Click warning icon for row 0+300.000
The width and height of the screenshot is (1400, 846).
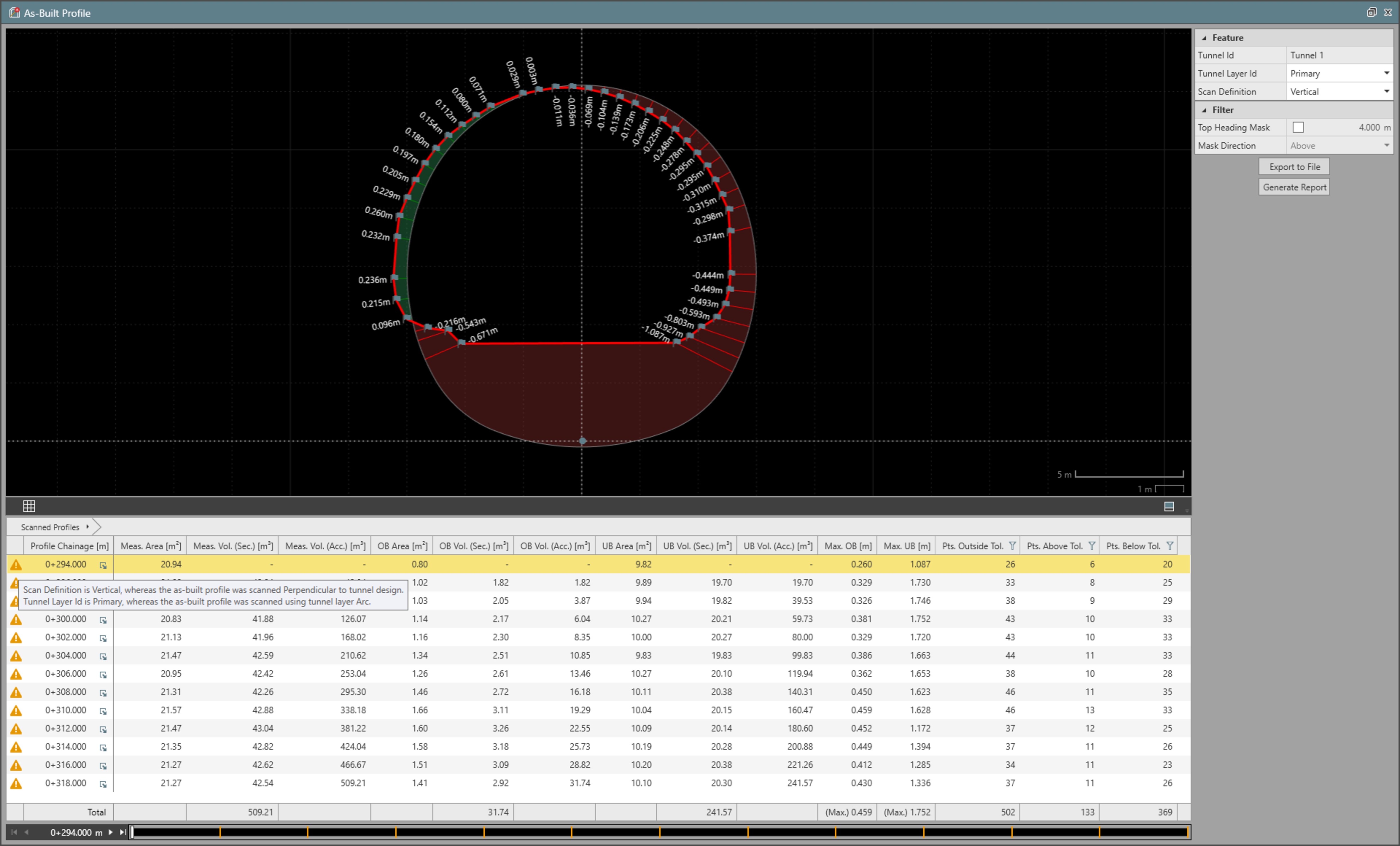click(x=16, y=619)
